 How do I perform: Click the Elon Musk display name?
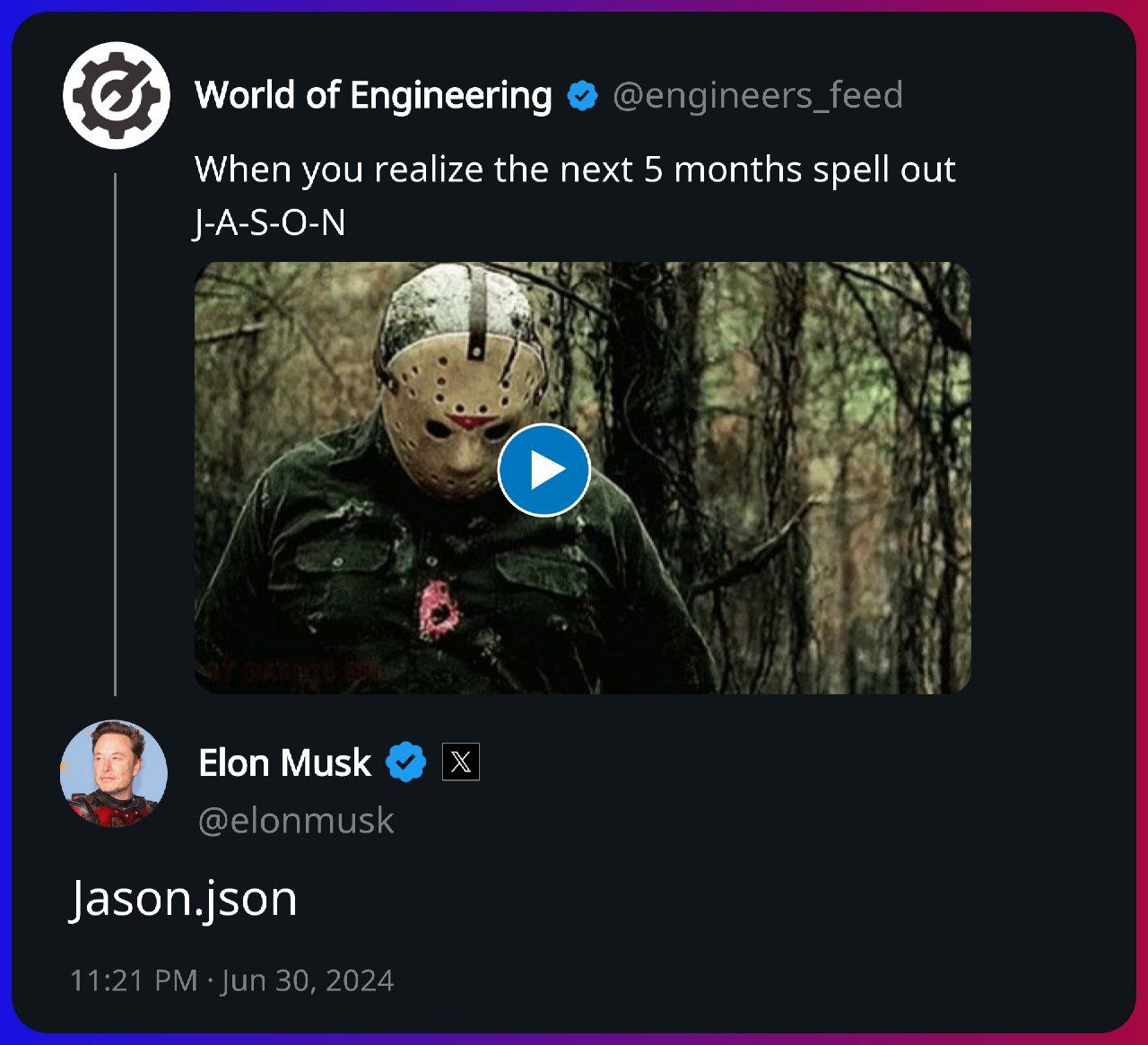(284, 763)
